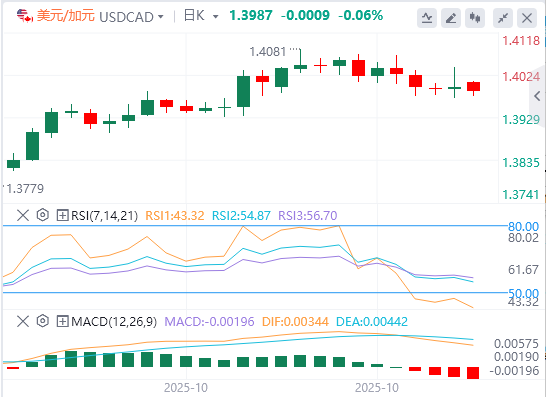Click the last red MACD histogram bar
This screenshot has height=397, width=546.
(473, 373)
